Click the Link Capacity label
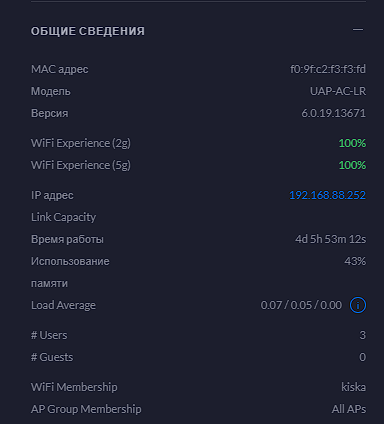This screenshot has width=384, height=424. tap(63, 217)
